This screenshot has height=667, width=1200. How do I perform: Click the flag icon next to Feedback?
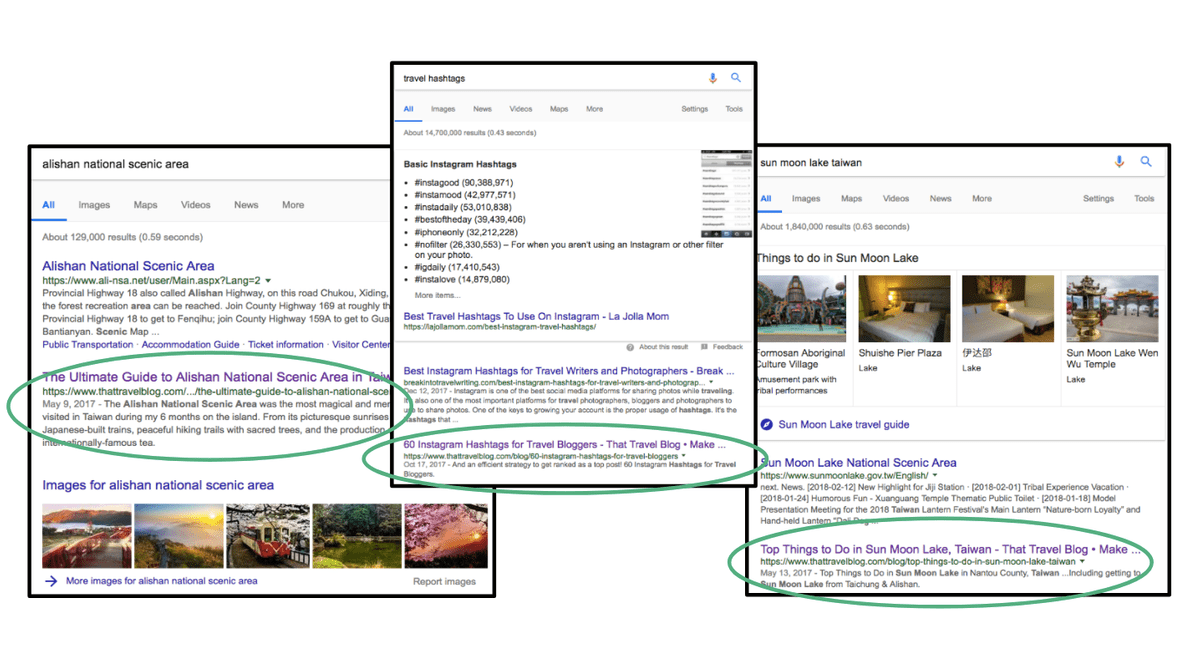coord(705,347)
